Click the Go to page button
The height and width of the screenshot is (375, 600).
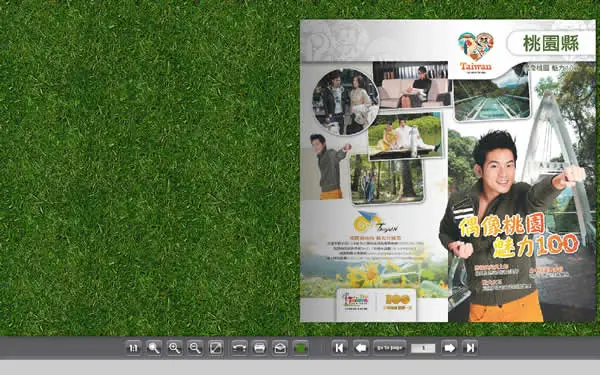[x=390, y=348]
